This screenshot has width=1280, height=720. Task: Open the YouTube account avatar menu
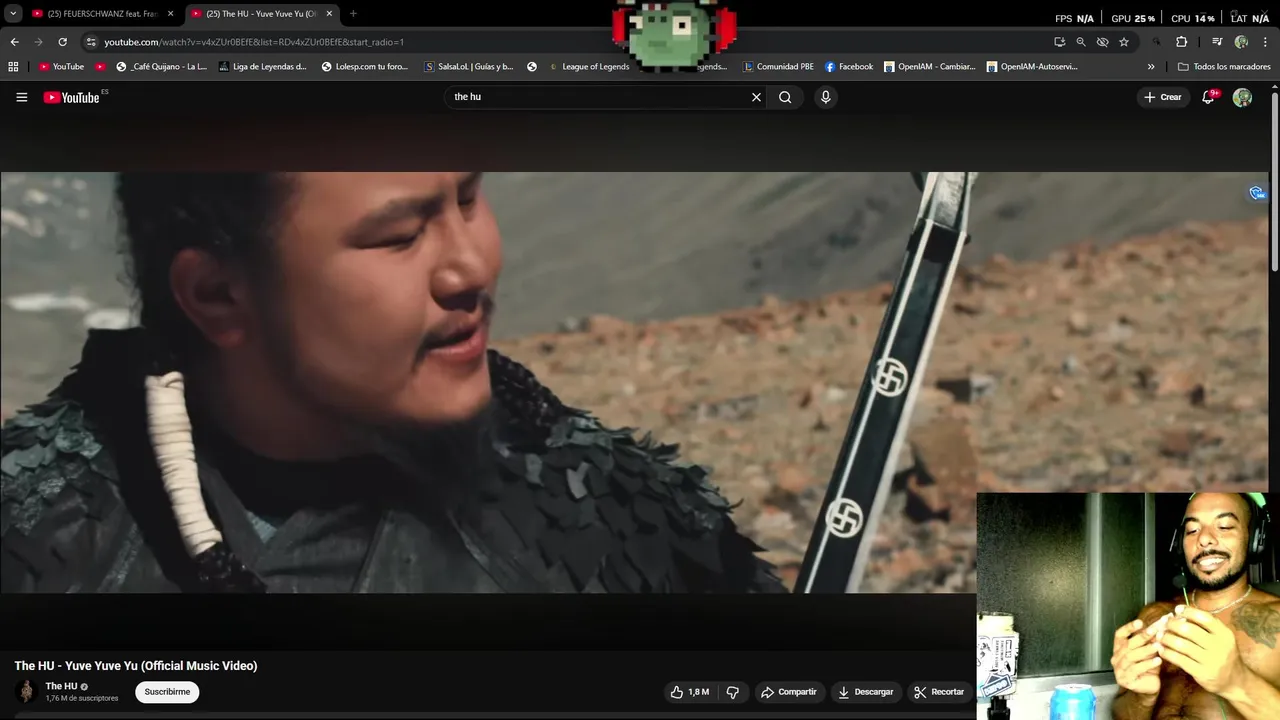click(x=1242, y=97)
